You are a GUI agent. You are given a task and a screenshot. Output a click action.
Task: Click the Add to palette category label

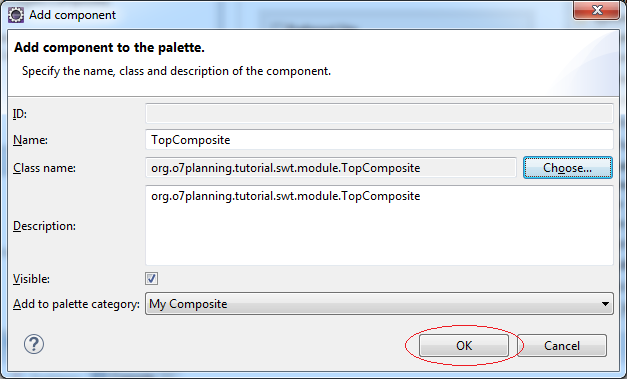tap(76, 304)
